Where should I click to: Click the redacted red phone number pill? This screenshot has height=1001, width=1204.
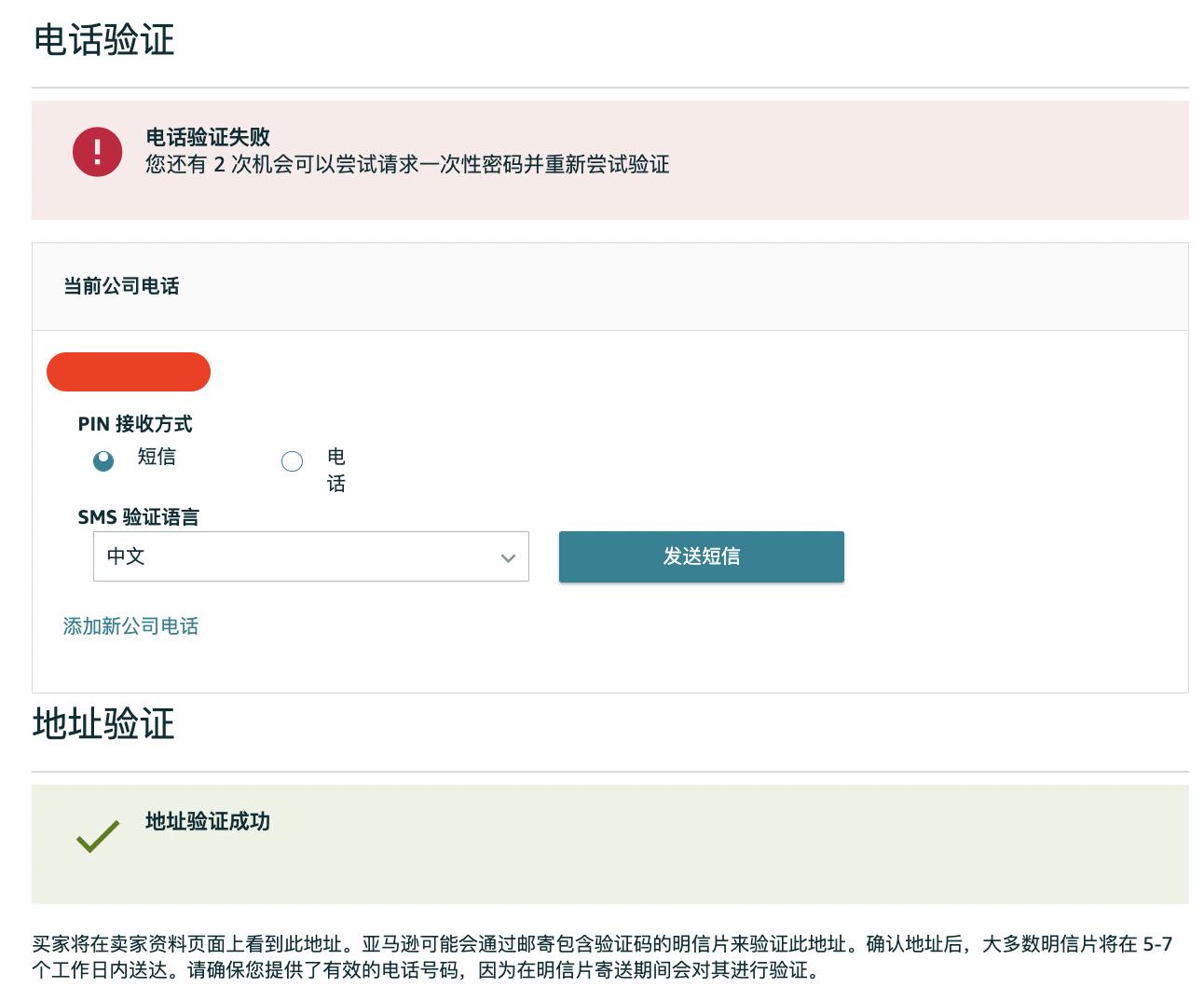point(129,372)
